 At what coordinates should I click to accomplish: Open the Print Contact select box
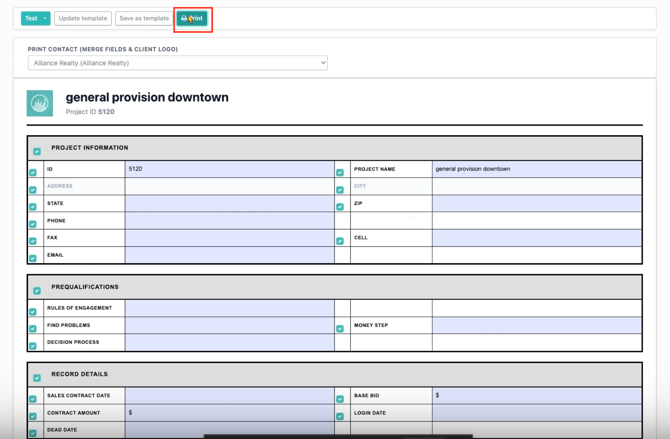point(178,63)
